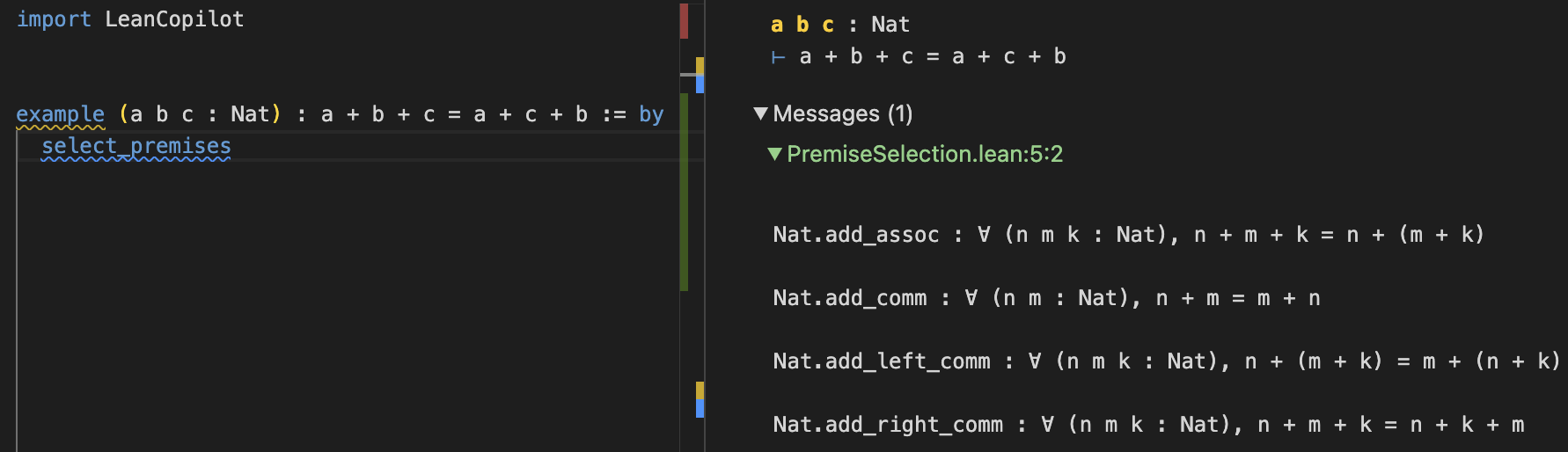1568x452 pixels.
Task: Select the Nat.add_right_comm premise name
Action: [887, 425]
